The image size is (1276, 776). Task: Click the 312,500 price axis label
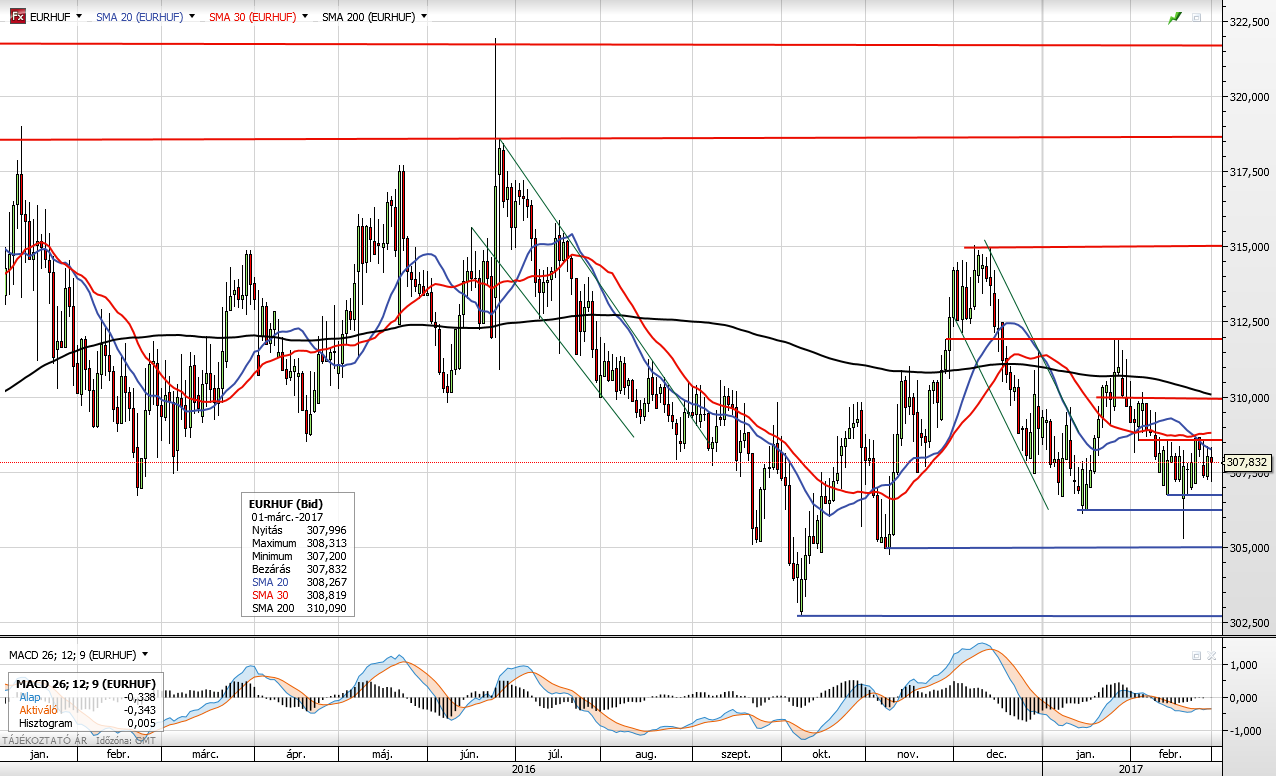[x=1248, y=322]
